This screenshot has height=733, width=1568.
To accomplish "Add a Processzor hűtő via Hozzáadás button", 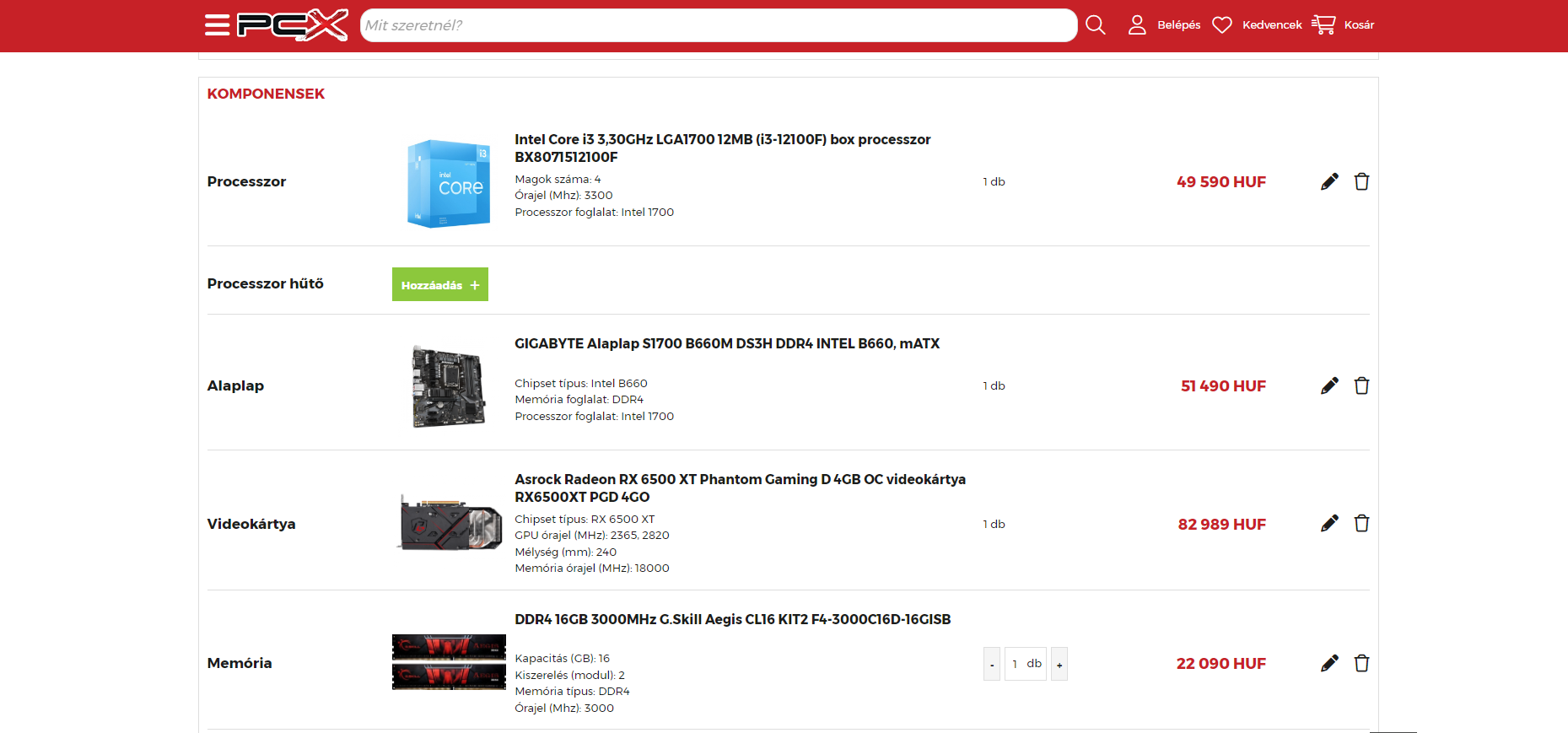I will click(x=440, y=284).
